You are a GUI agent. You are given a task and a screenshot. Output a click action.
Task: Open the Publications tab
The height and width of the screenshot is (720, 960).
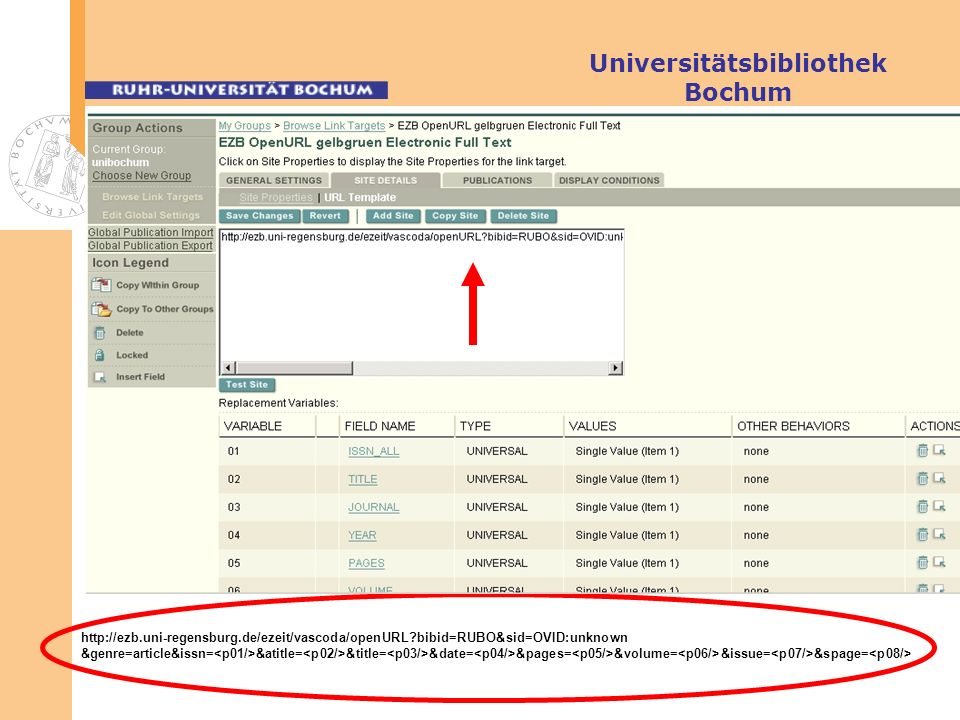(497, 181)
